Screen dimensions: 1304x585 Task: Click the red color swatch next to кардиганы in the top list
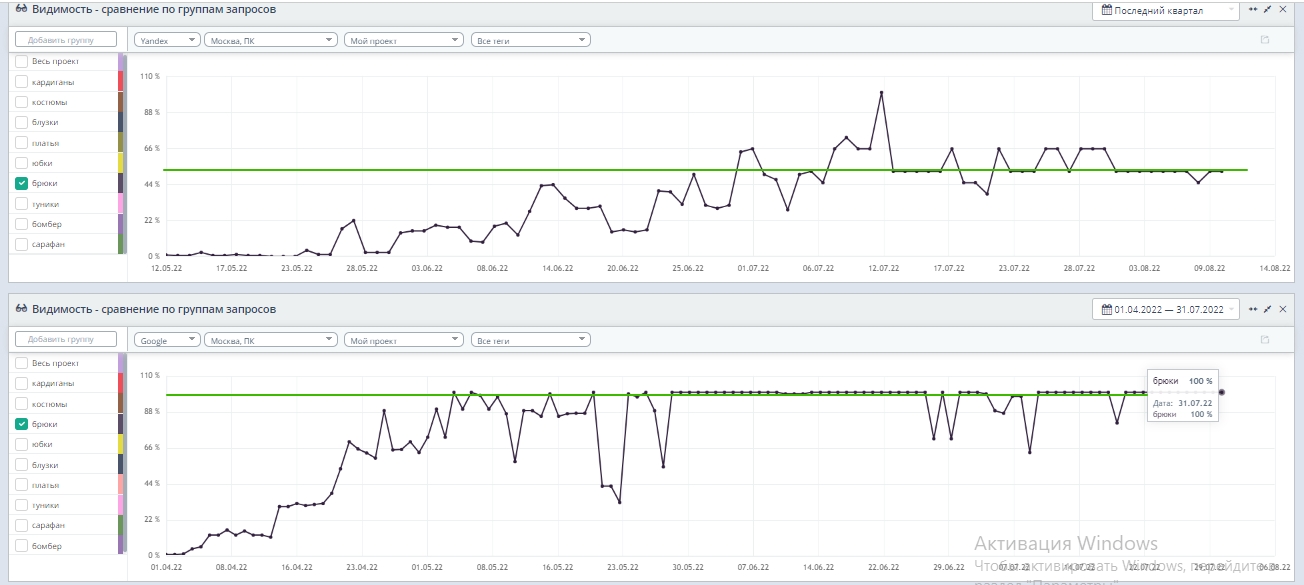point(121,82)
